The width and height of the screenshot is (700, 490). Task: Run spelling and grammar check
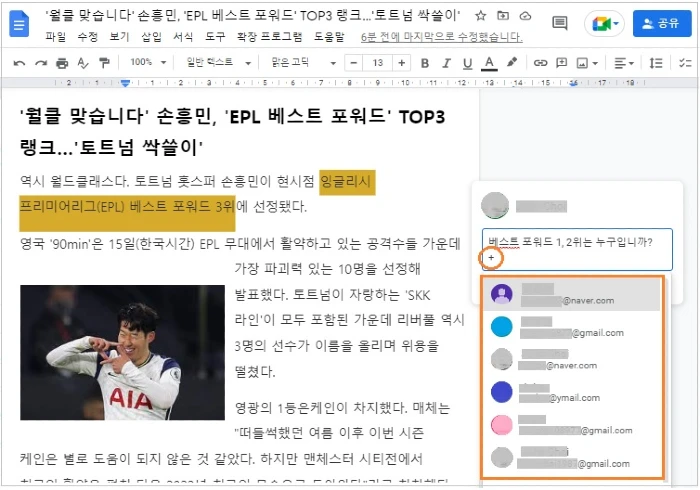[83, 63]
